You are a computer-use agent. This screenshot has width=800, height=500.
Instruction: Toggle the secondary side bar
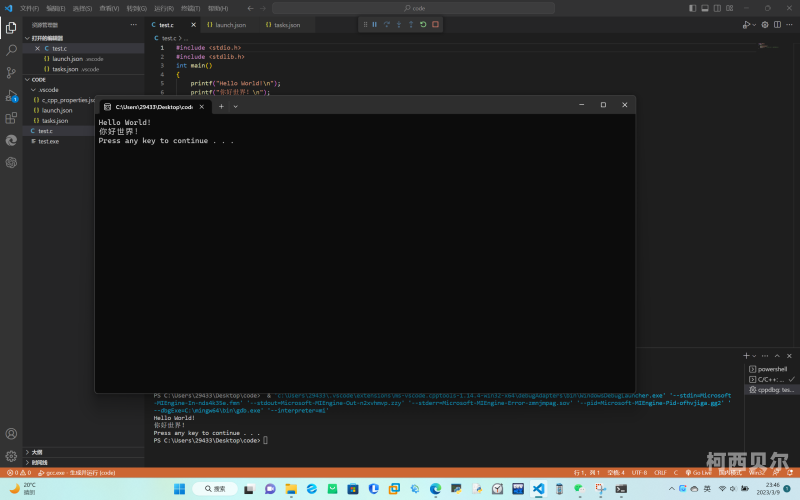717,8
